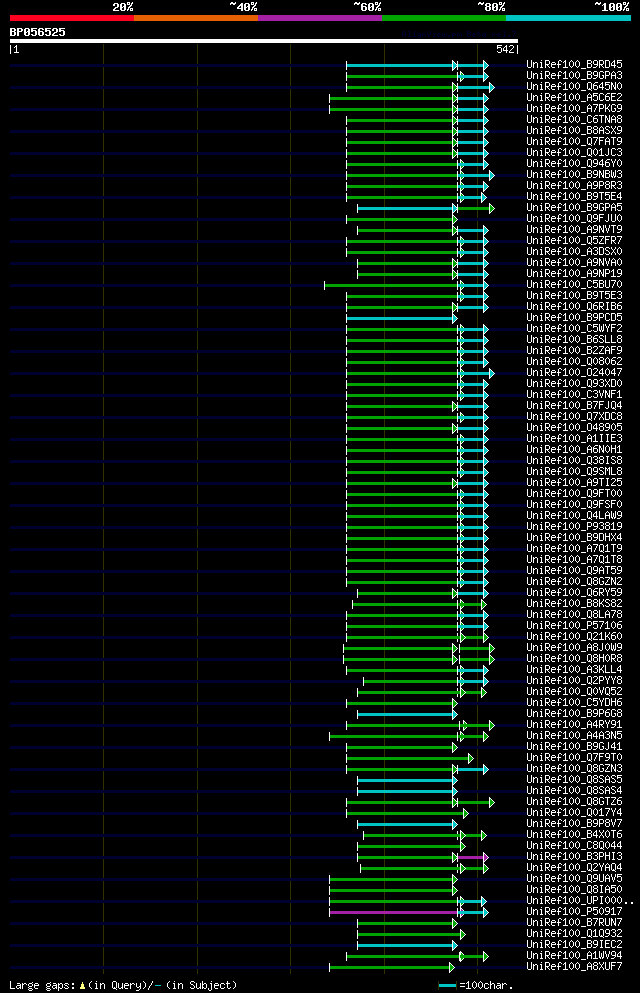Click the UniRef100_Q6RIB6 subject label
The image size is (640, 993).
[574, 307]
